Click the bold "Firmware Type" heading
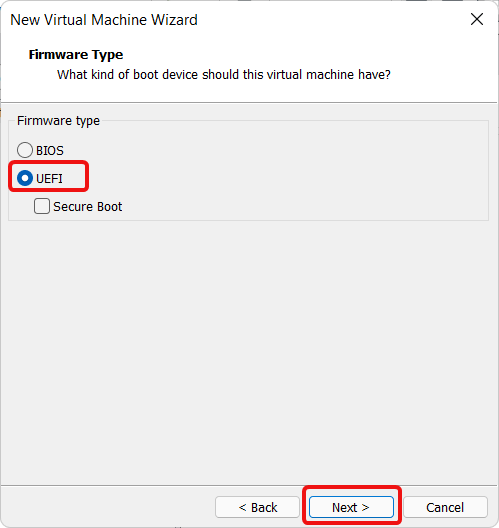The height and width of the screenshot is (528, 499). [76, 55]
